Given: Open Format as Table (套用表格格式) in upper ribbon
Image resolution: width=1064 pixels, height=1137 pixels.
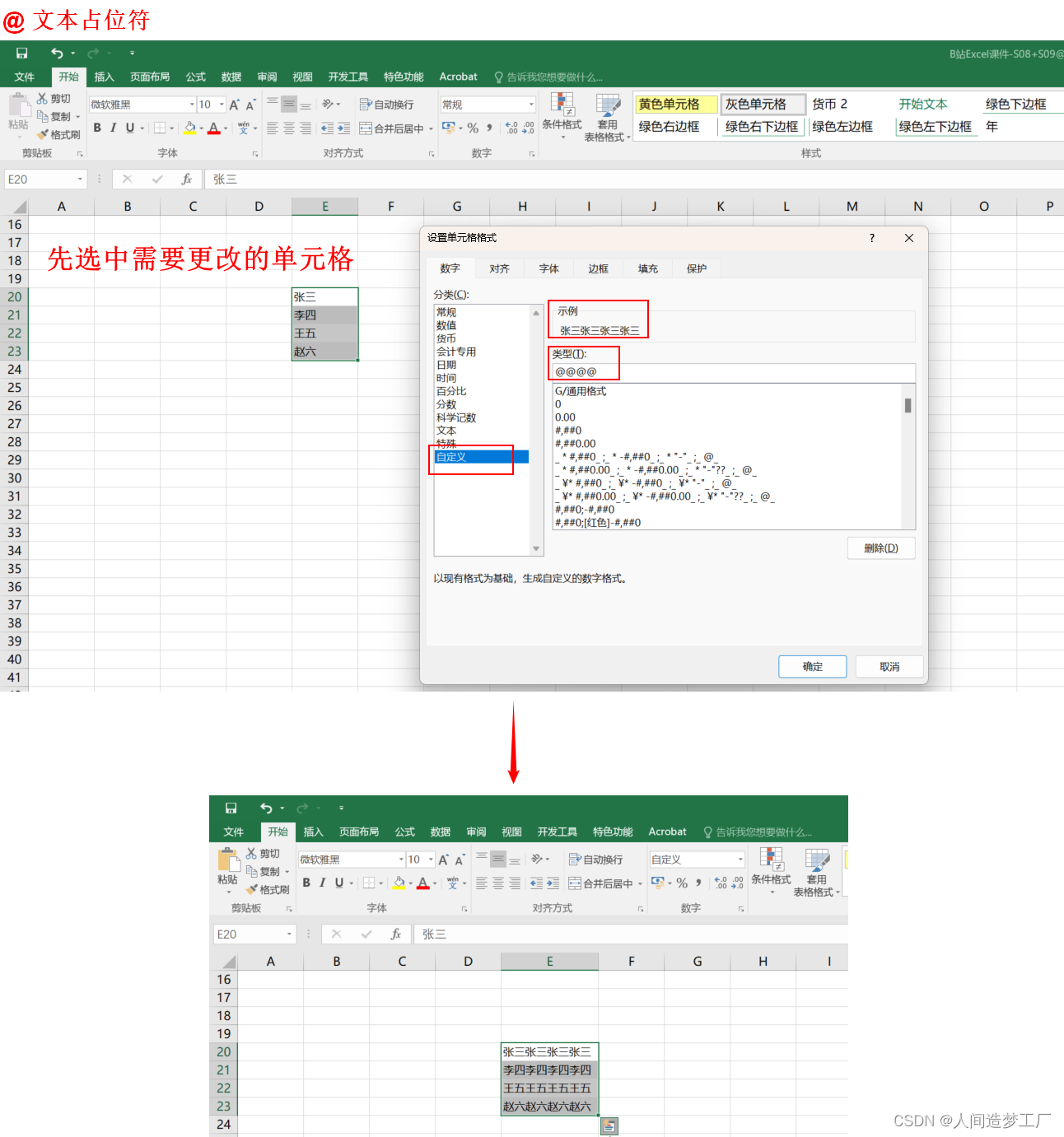Looking at the screenshot, I should (608, 116).
